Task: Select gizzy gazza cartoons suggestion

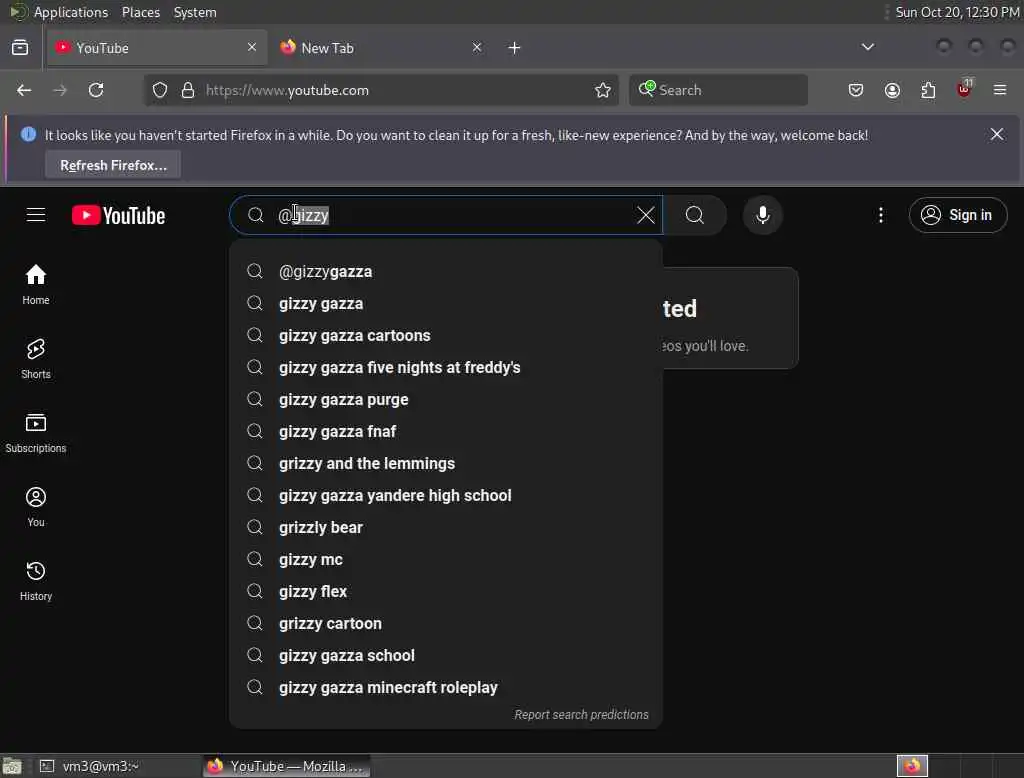Action: click(x=446, y=336)
